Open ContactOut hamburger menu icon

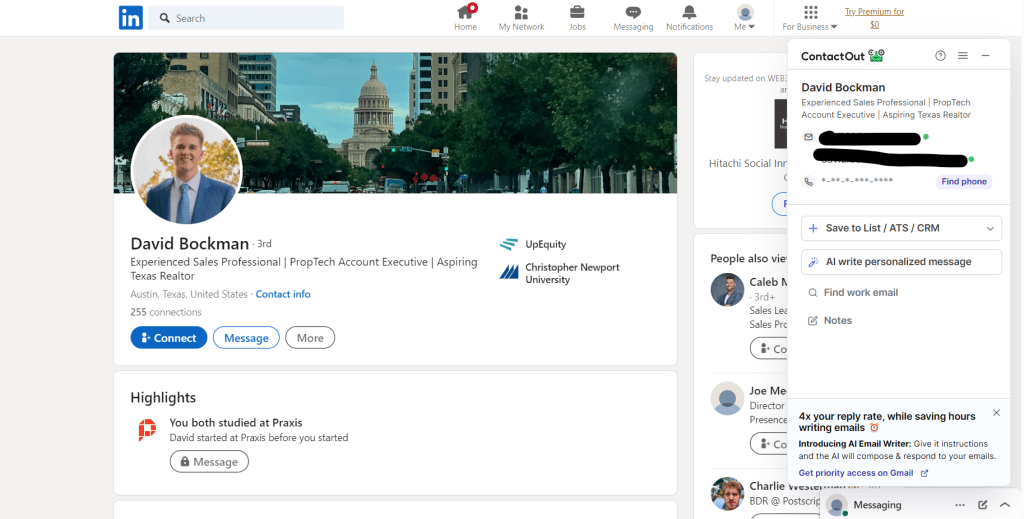pyautogui.click(x=963, y=56)
